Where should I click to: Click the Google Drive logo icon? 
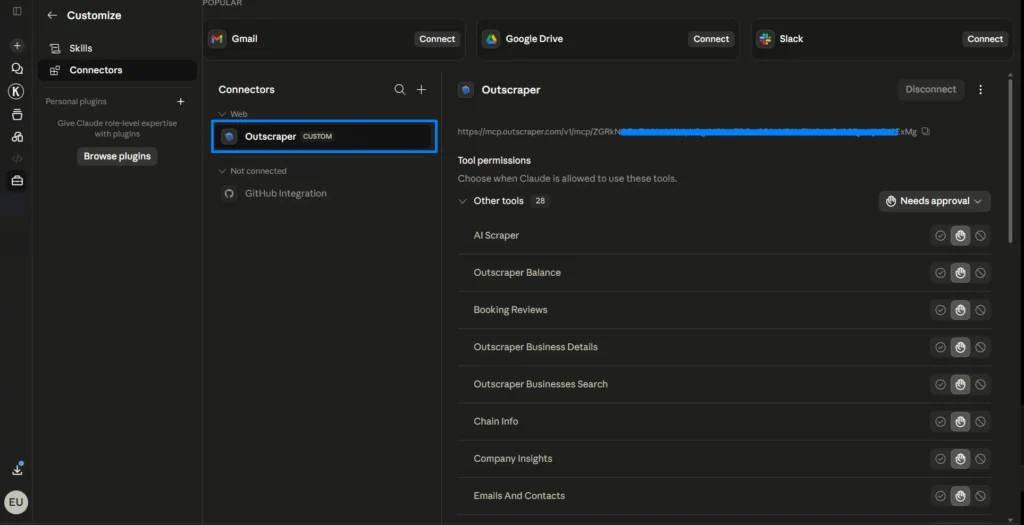490,39
